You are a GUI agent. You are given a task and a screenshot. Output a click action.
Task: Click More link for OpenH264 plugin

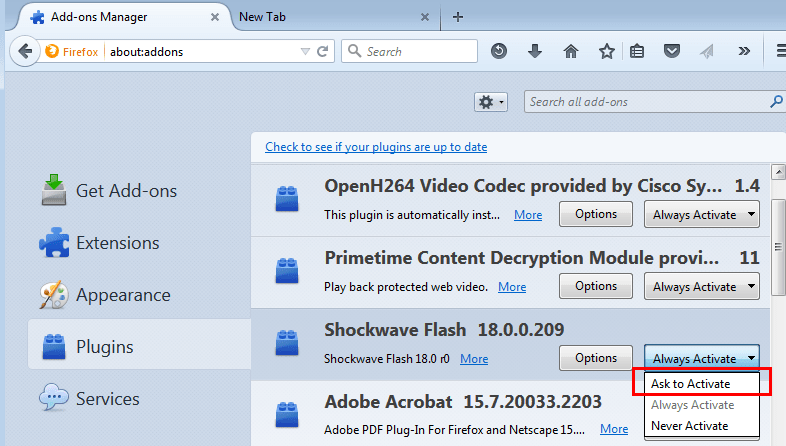point(528,215)
